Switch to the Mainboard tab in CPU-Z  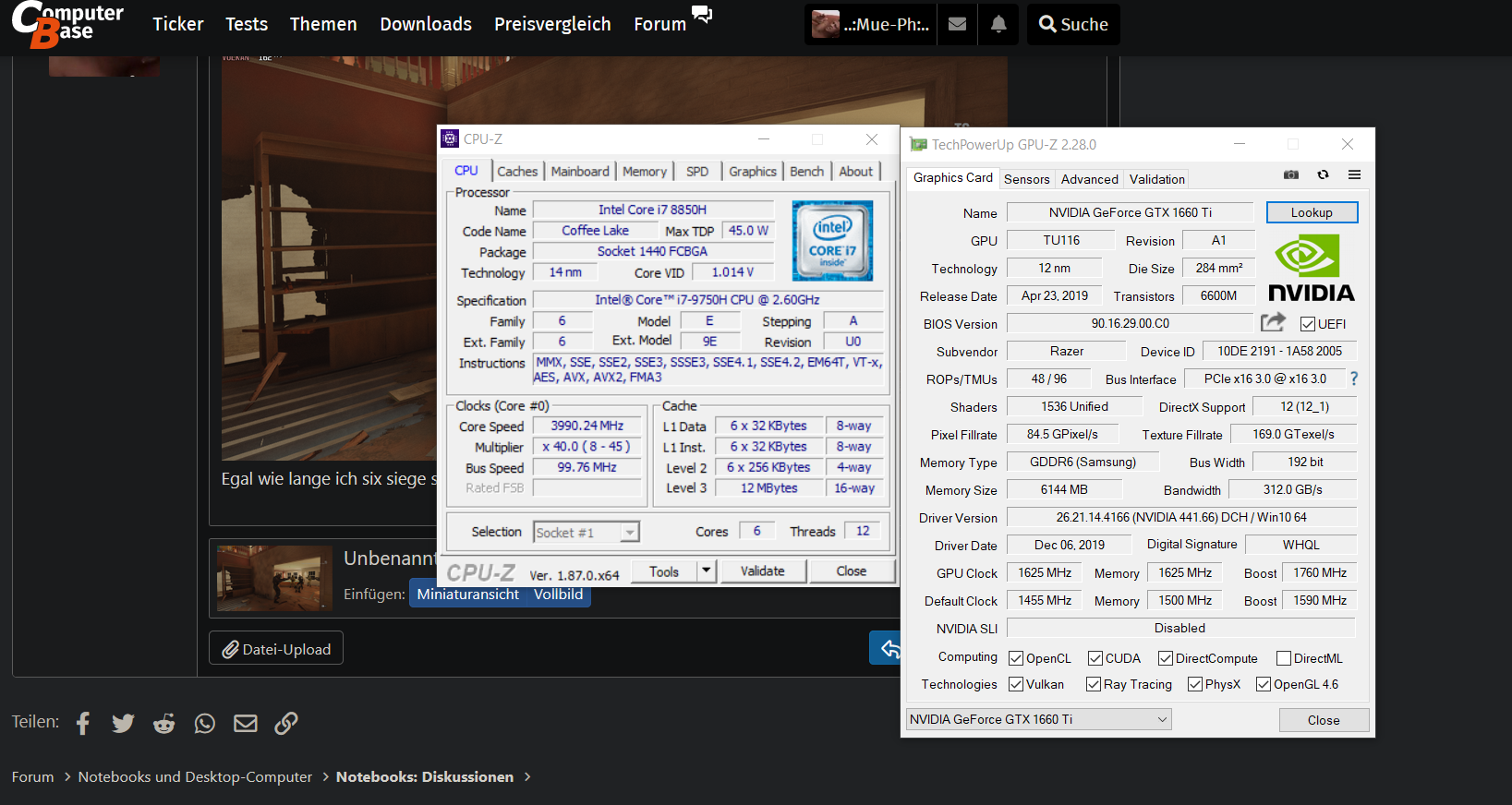tap(580, 172)
